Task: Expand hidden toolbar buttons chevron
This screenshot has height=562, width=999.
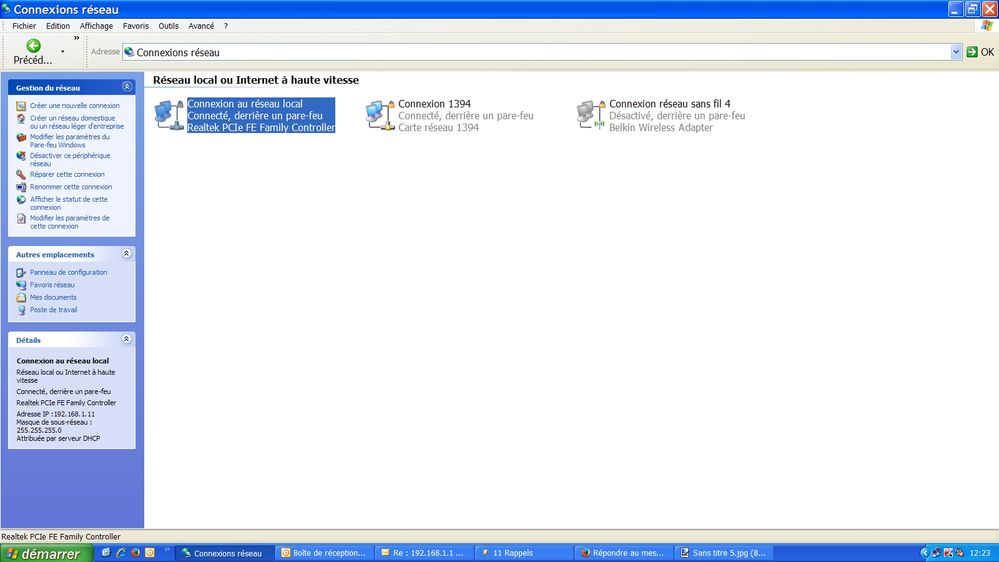Action: [76, 38]
